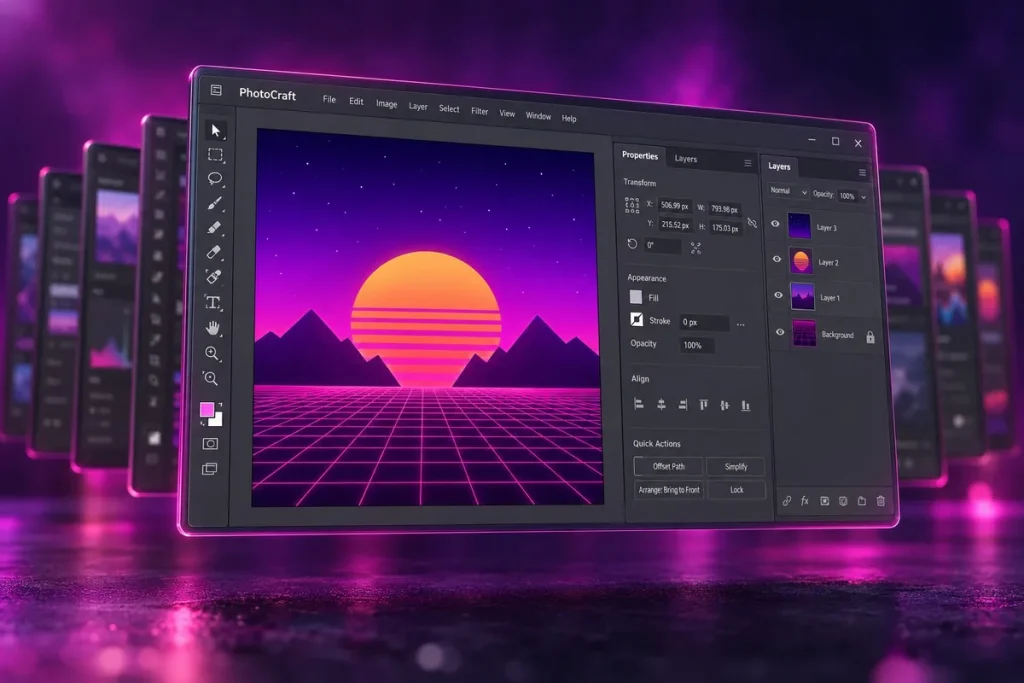Select the Healing bandage tool
Screen dimensions: 1024x683
pyautogui.click(x=214, y=277)
